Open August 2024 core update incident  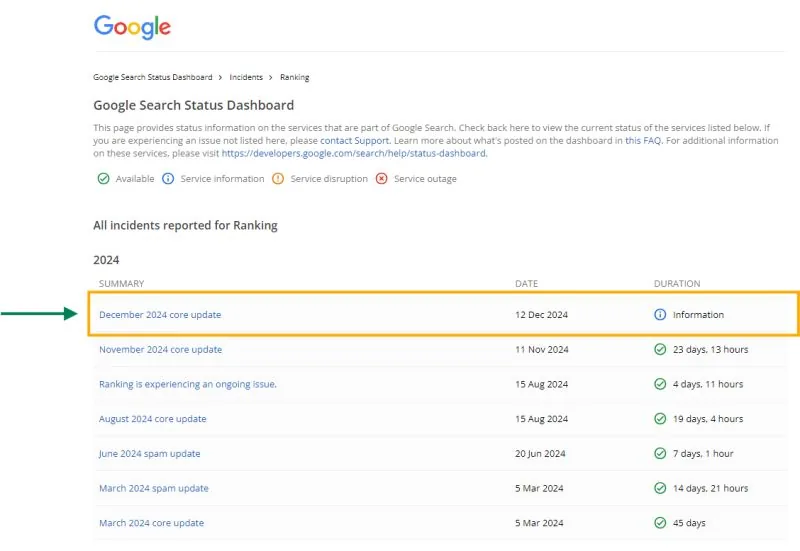153,419
